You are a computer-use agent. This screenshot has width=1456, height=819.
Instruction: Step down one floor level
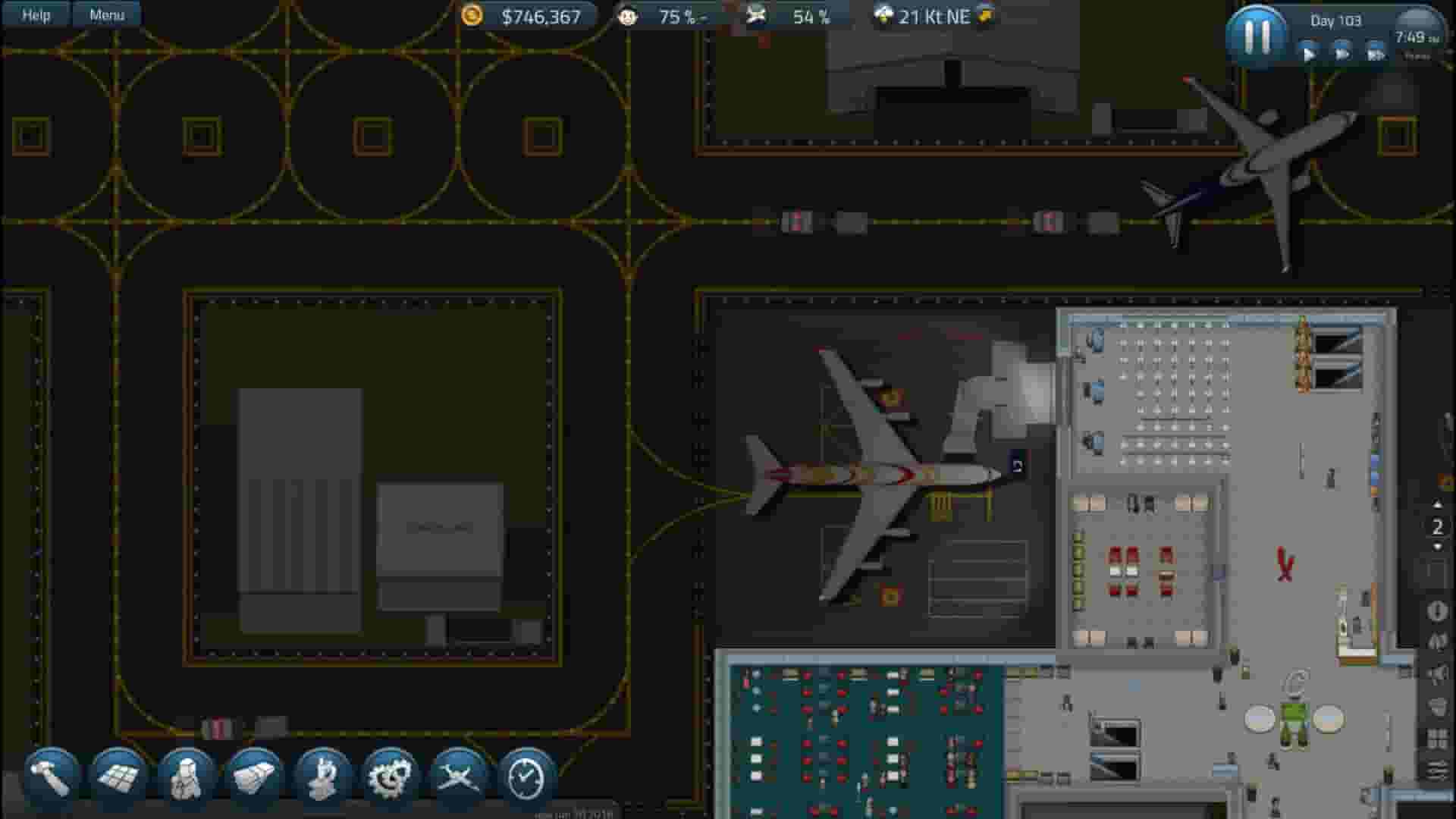[1437, 544]
